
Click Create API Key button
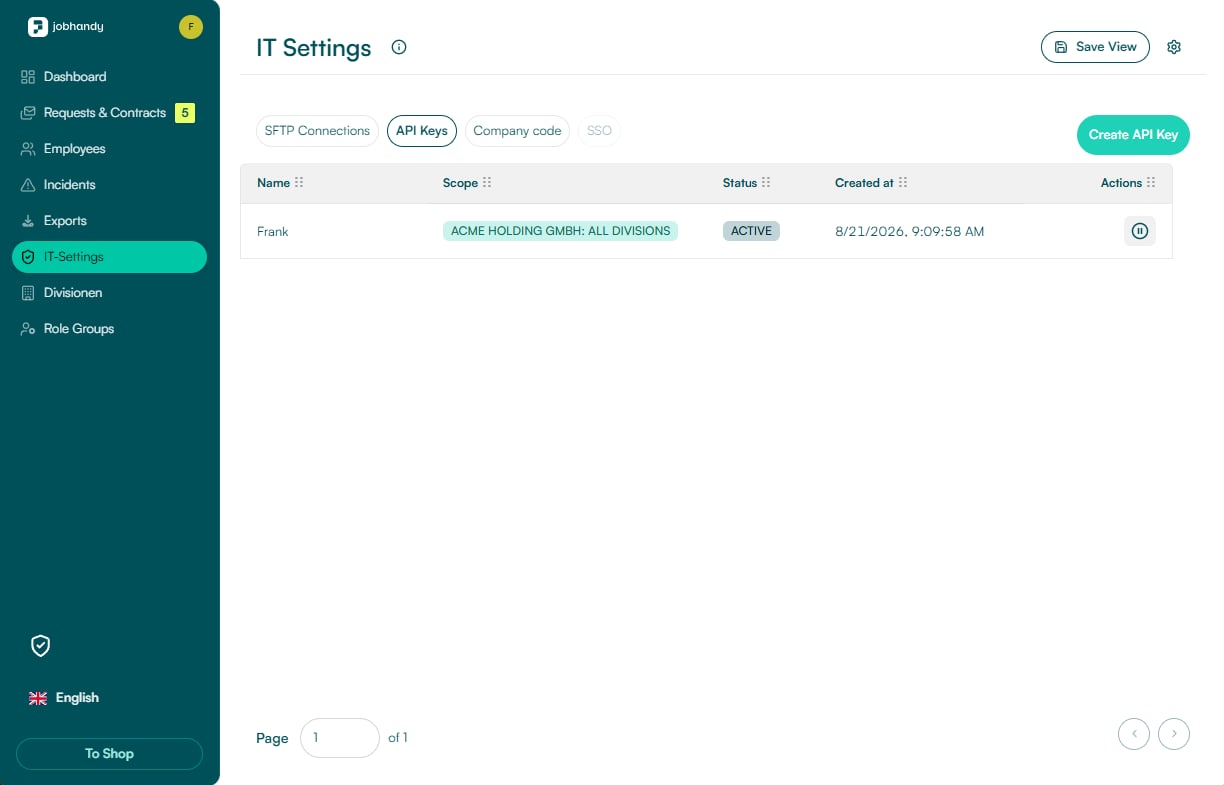1133,135
